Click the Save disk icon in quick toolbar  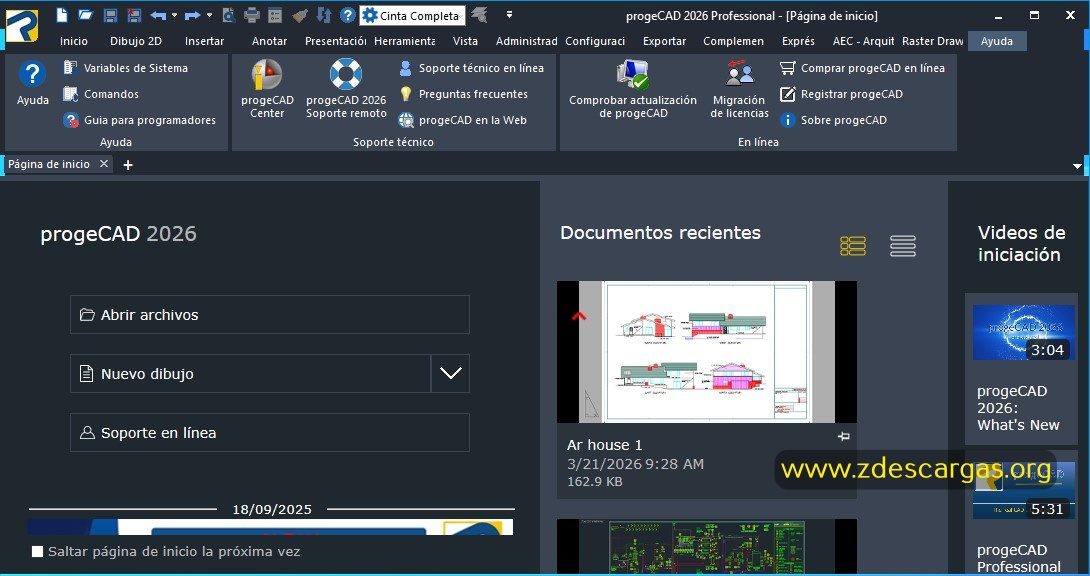click(x=110, y=15)
